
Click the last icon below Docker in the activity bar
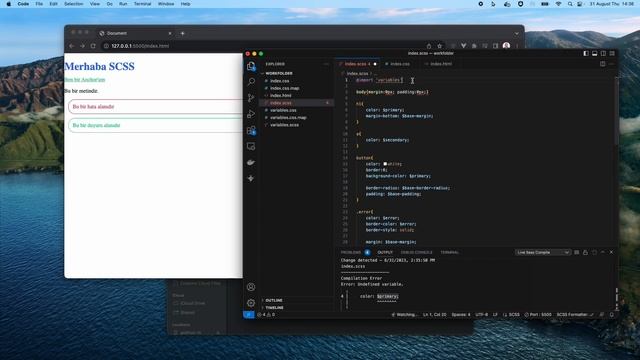click(251, 178)
